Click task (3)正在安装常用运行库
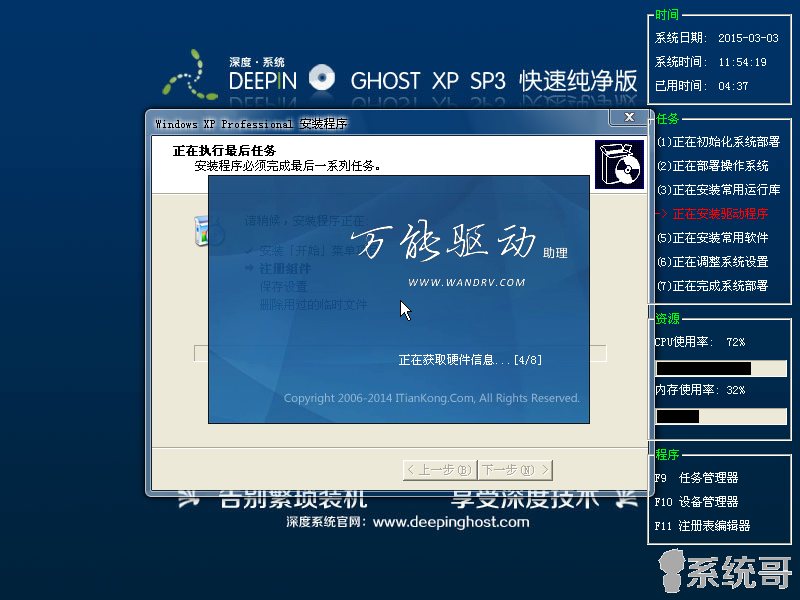The width and height of the screenshot is (800, 600). coord(718,190)
